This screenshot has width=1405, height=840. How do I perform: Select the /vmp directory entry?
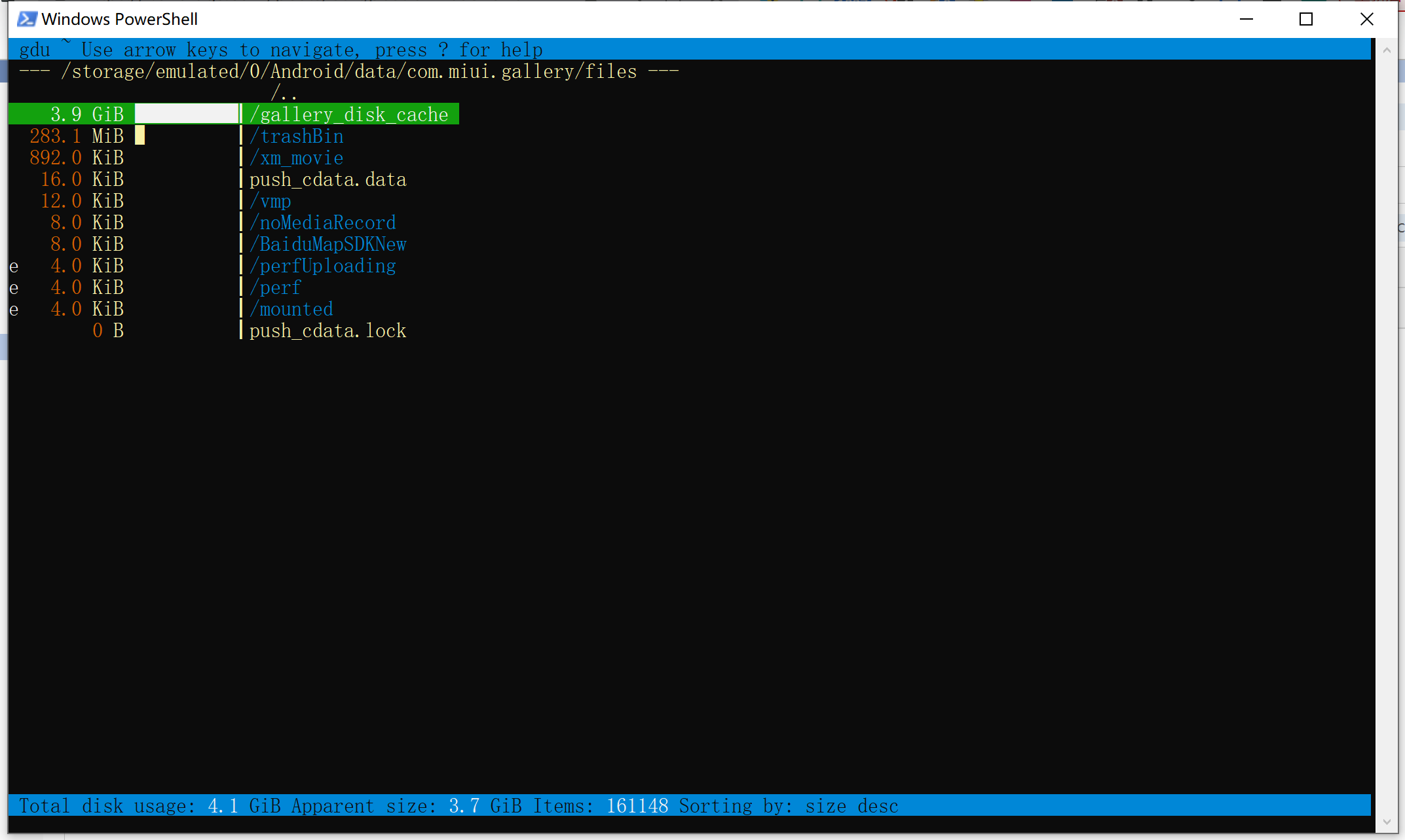pos(270,201)
